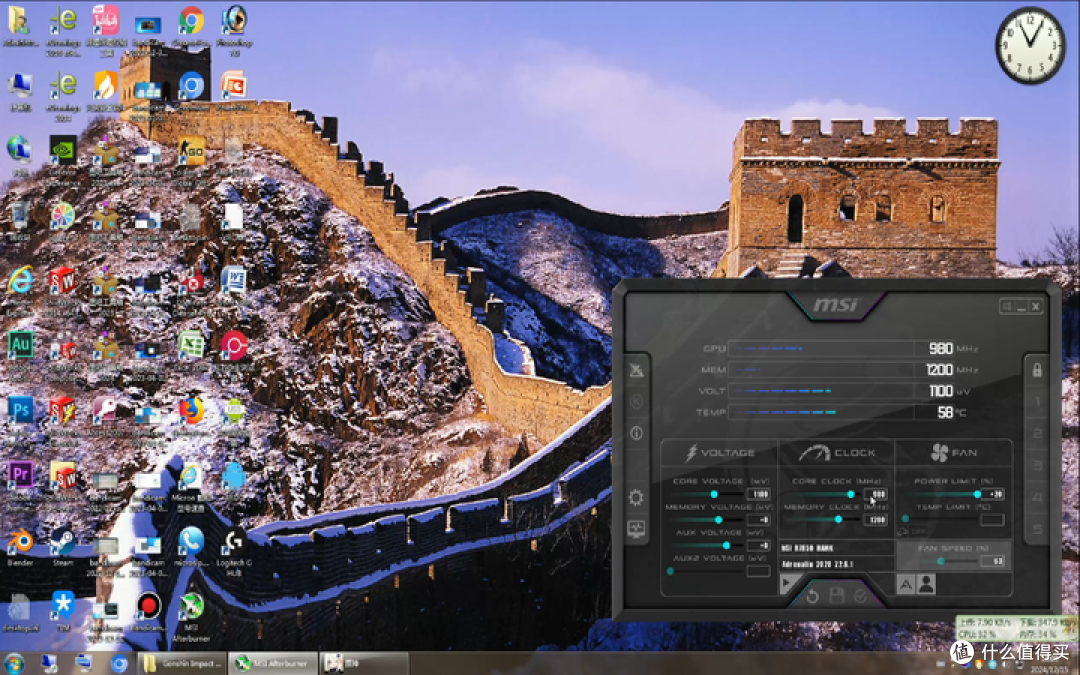Select profile slot 4
The height and width of the screenshot is (675, 1080).
point(1037,497)
